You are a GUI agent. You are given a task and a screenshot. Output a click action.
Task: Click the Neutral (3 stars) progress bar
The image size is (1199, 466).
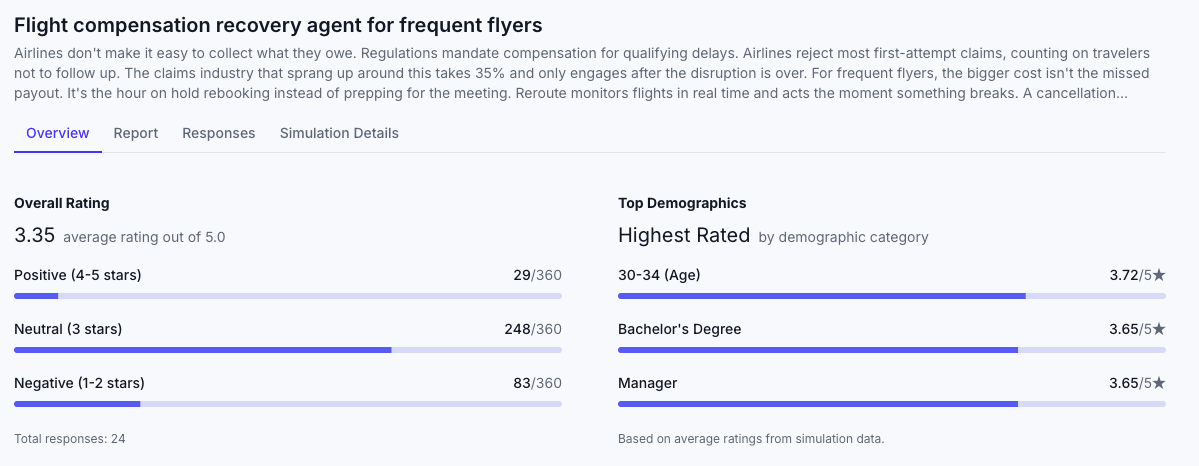point(288,350)
